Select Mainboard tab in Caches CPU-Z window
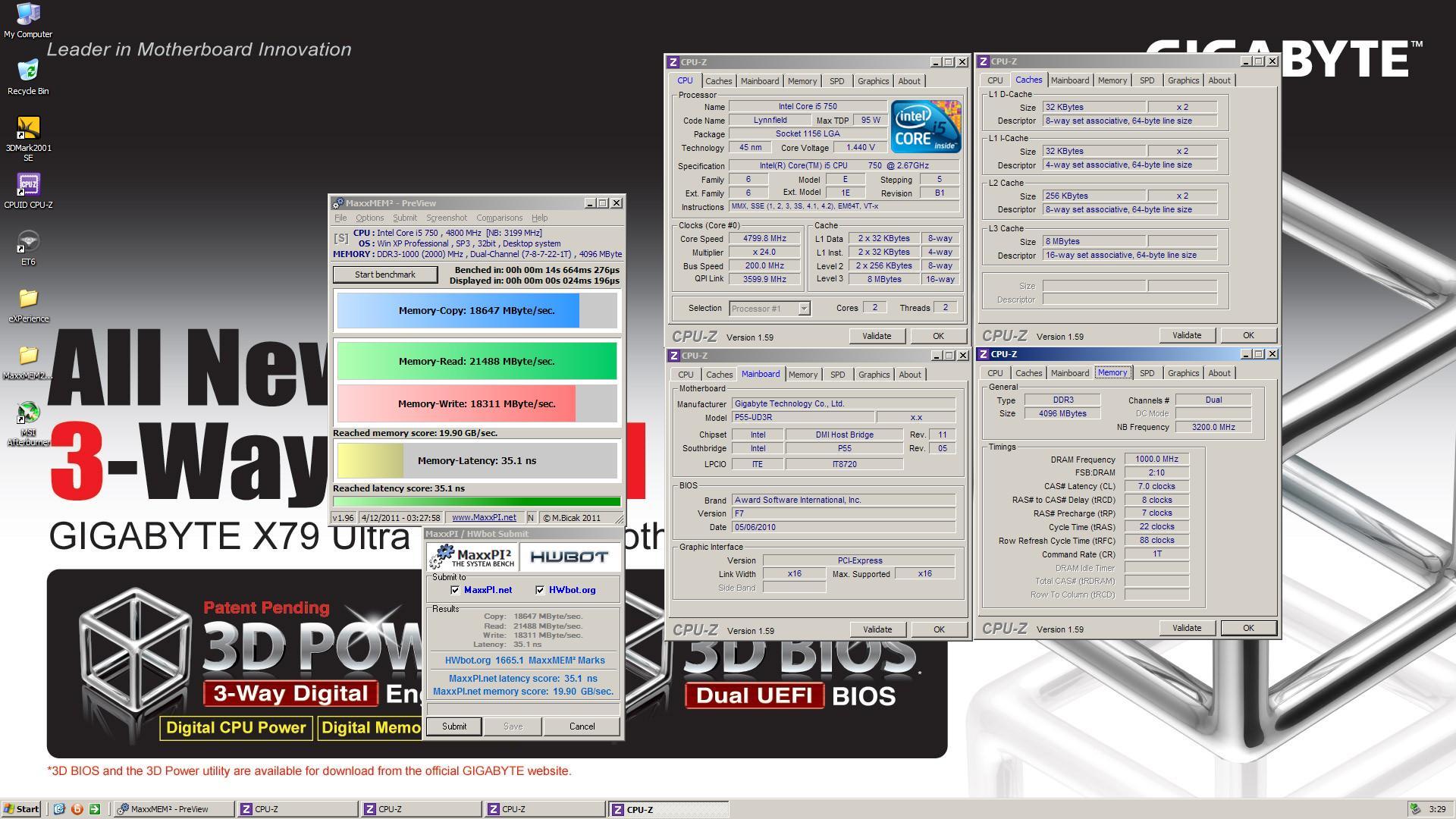Viewport: 1456px width, 819px height. (1070, 80)
